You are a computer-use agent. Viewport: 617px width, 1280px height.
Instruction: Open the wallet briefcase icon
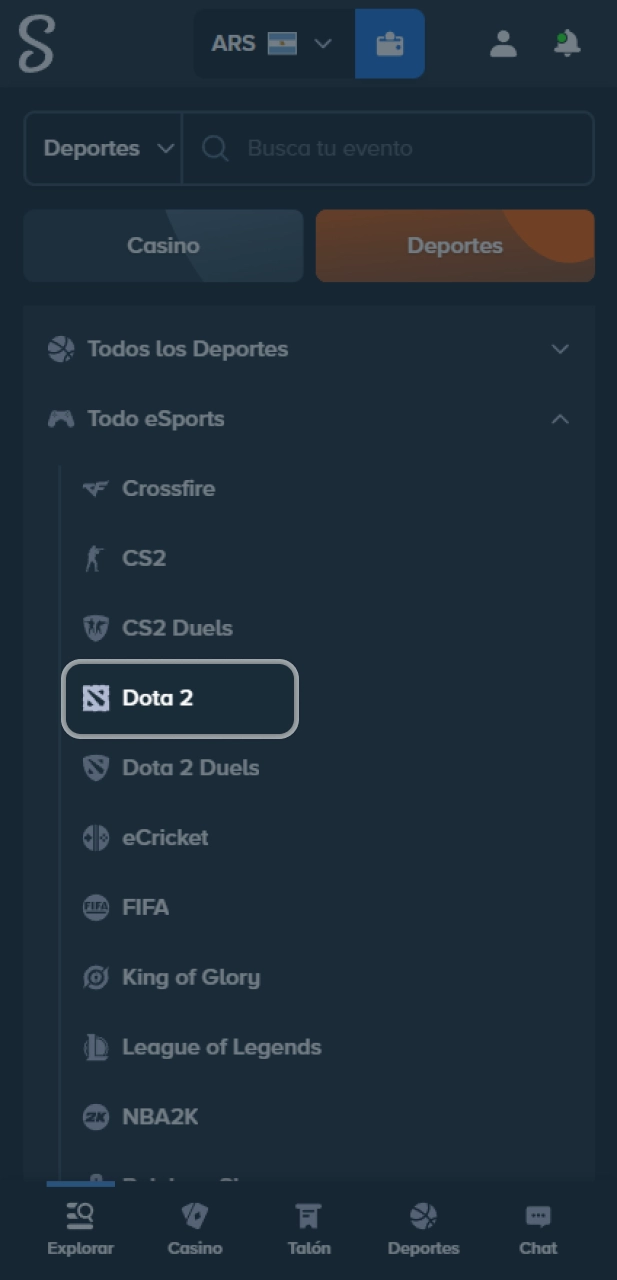pos(390,44)
